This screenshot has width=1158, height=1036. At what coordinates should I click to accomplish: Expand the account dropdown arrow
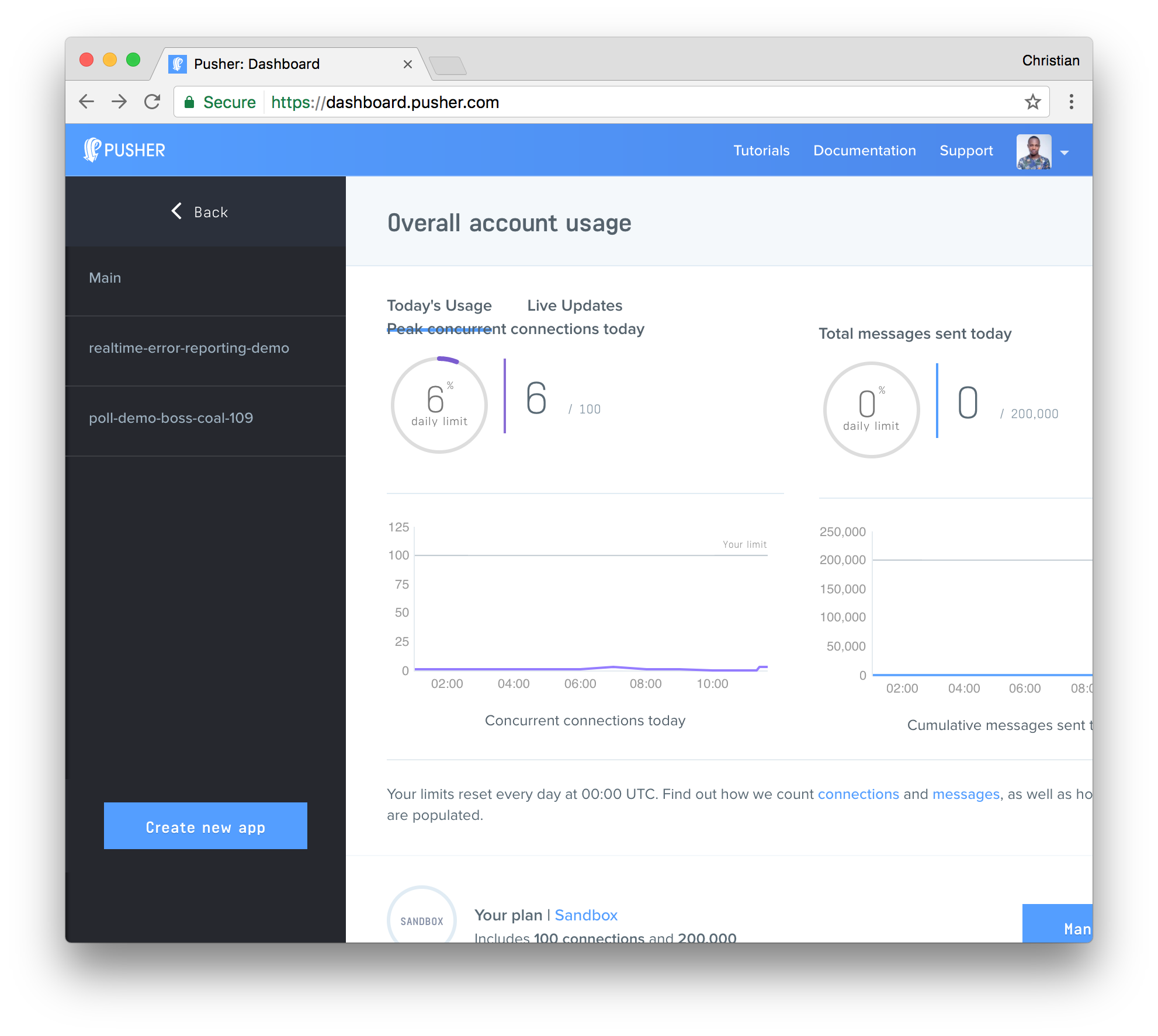1065,152
